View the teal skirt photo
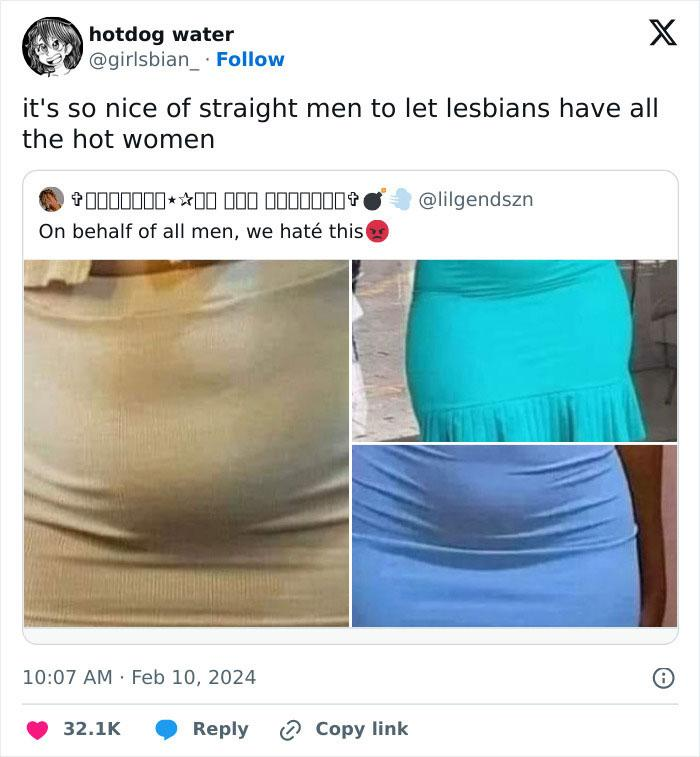Screen dimensions: 700x757 (x=515, y=350)
